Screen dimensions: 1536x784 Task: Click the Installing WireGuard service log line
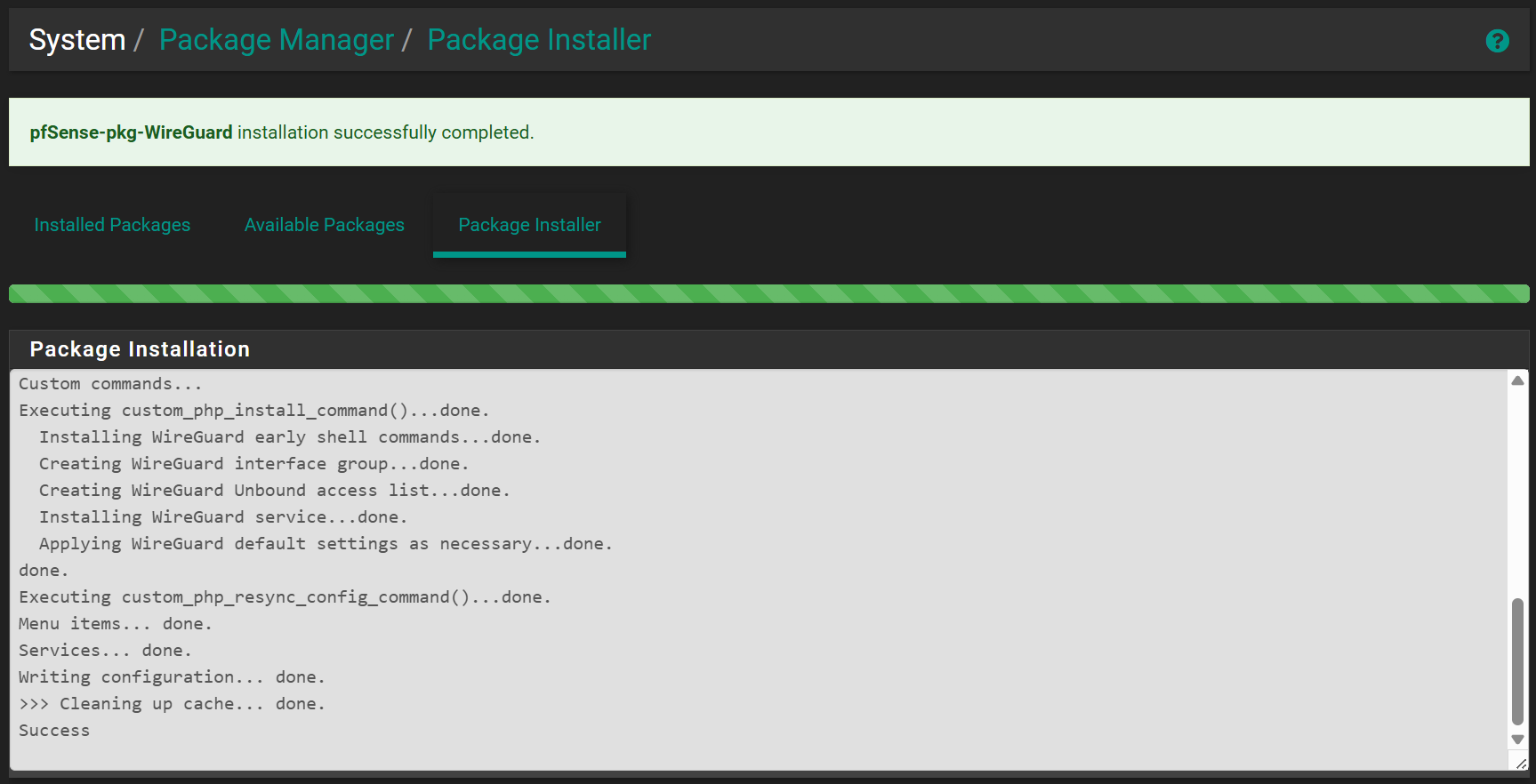[222, 517]
